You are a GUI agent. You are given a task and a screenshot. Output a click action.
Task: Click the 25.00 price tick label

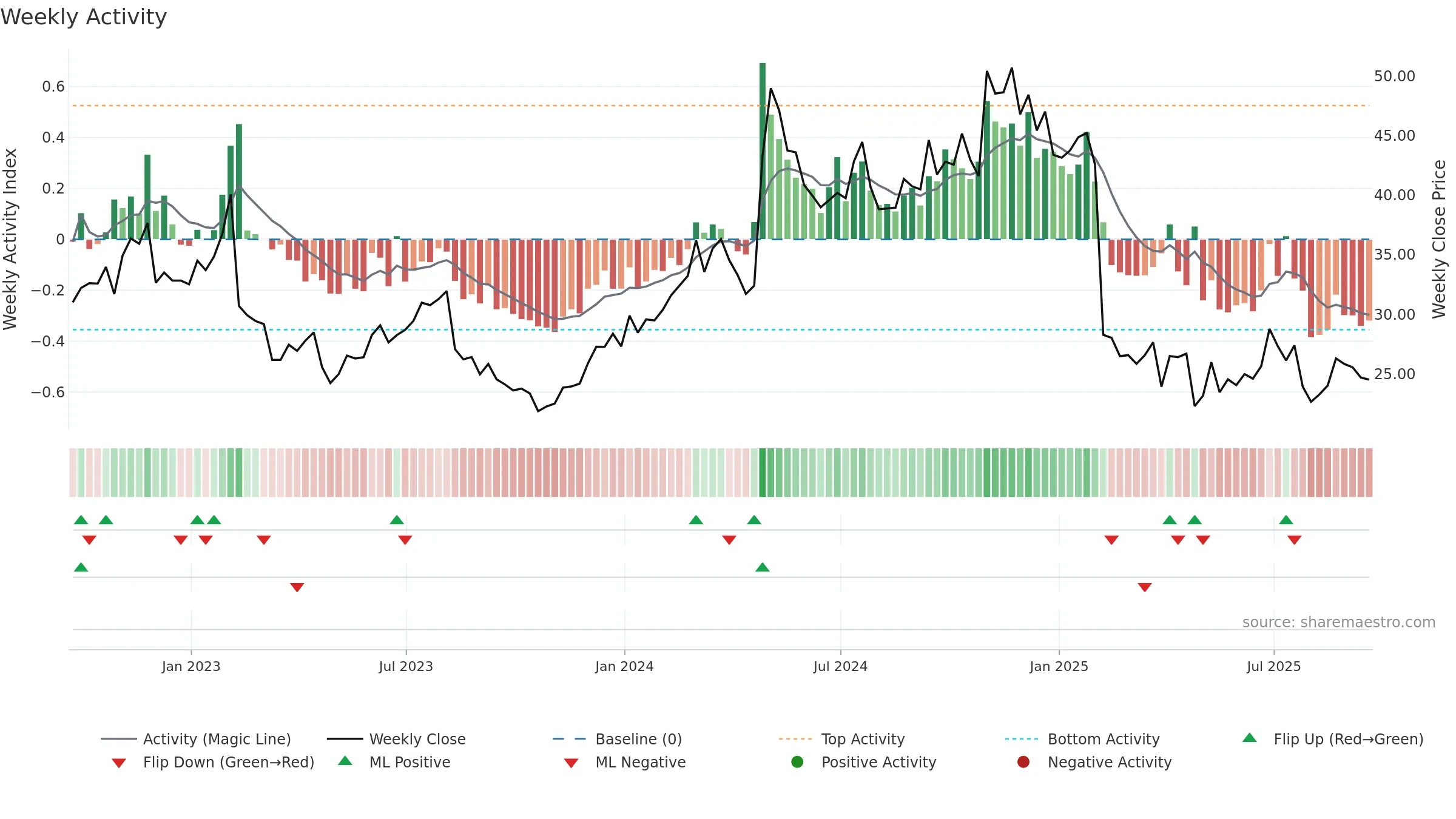coord(1395,374)
